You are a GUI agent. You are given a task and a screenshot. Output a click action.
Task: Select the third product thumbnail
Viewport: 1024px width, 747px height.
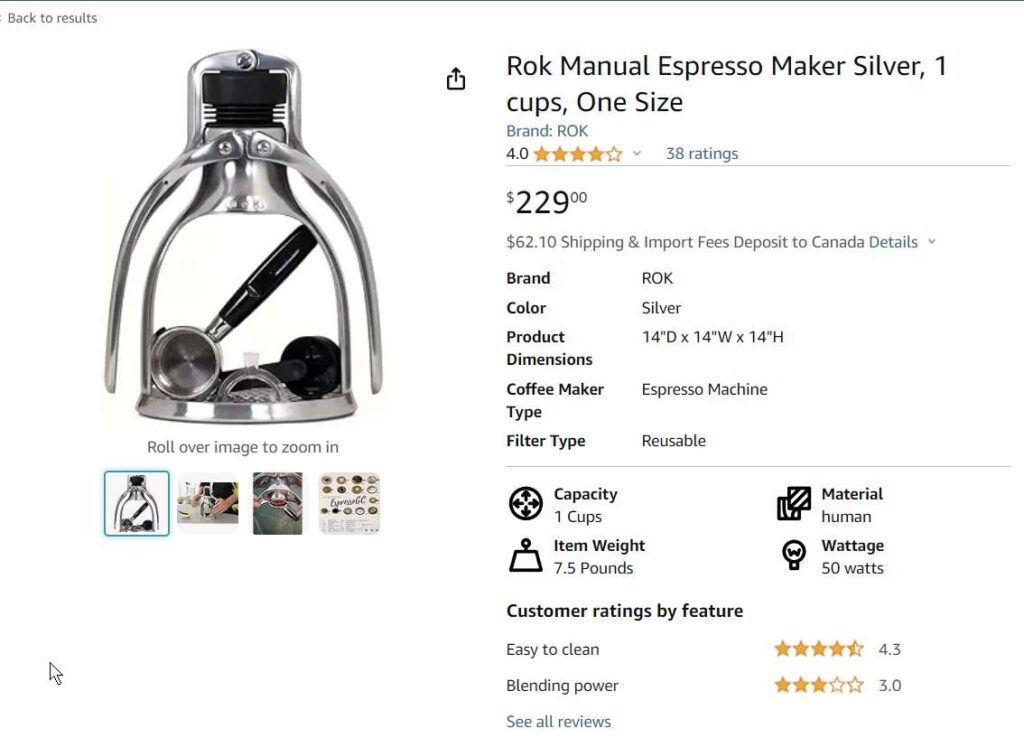tap(278, 503)
